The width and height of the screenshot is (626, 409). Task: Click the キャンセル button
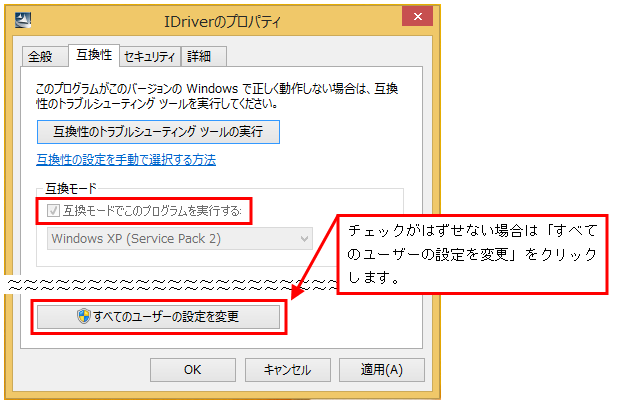(x=287, y=370)
